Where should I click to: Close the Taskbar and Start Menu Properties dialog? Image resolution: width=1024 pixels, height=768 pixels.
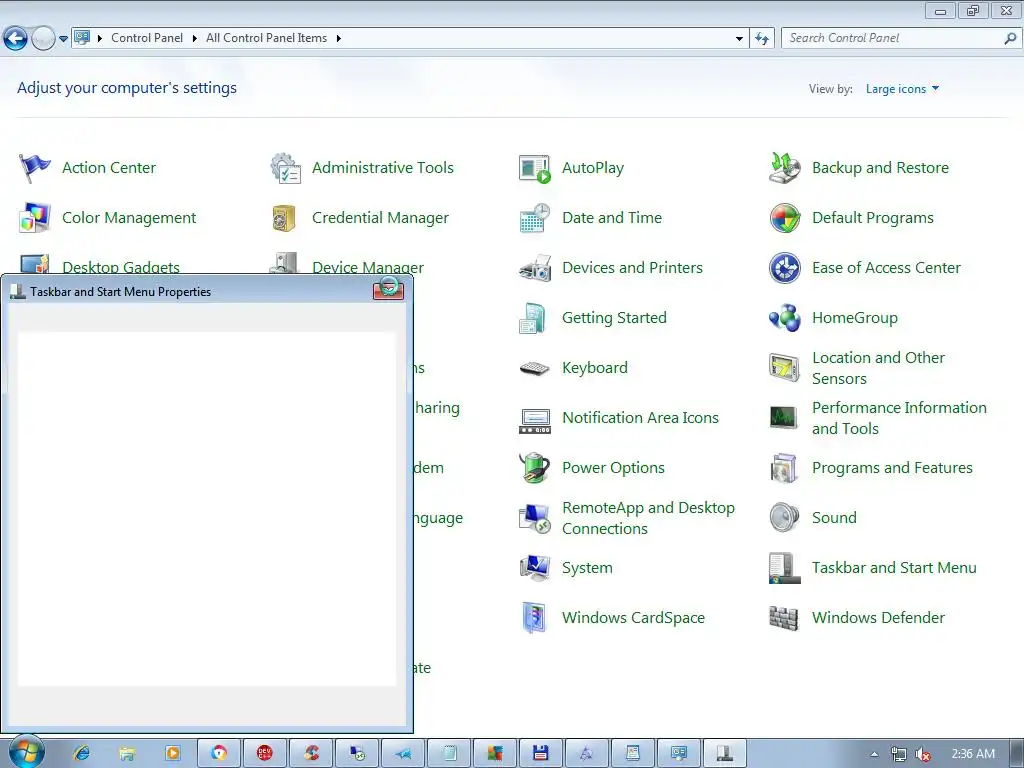pos(389,290)
